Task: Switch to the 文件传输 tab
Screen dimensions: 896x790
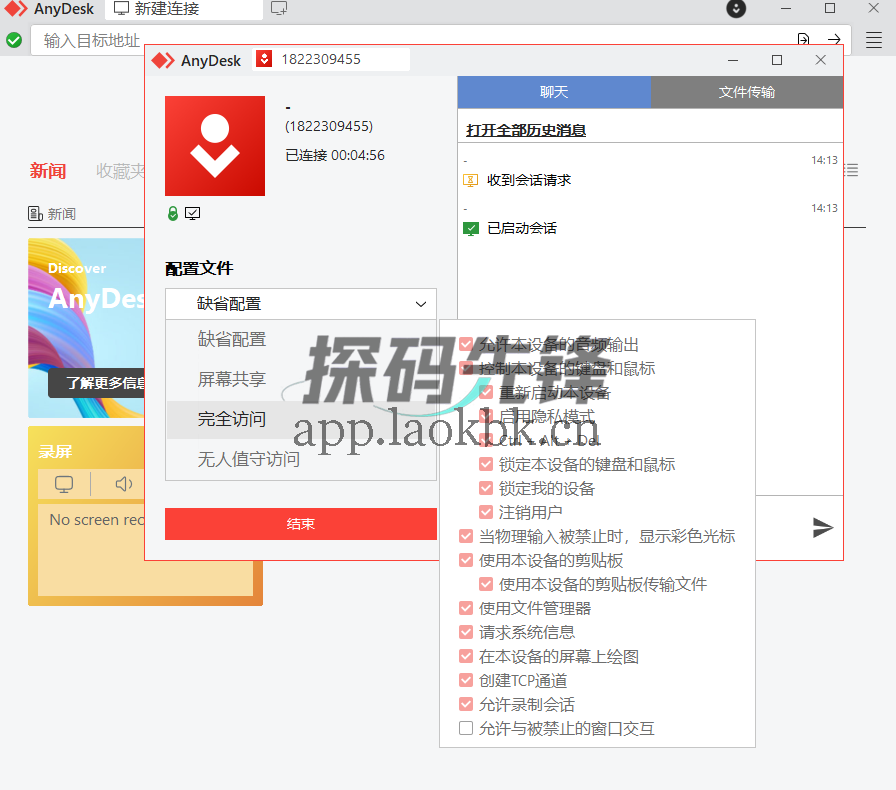Action: point(747,90)
